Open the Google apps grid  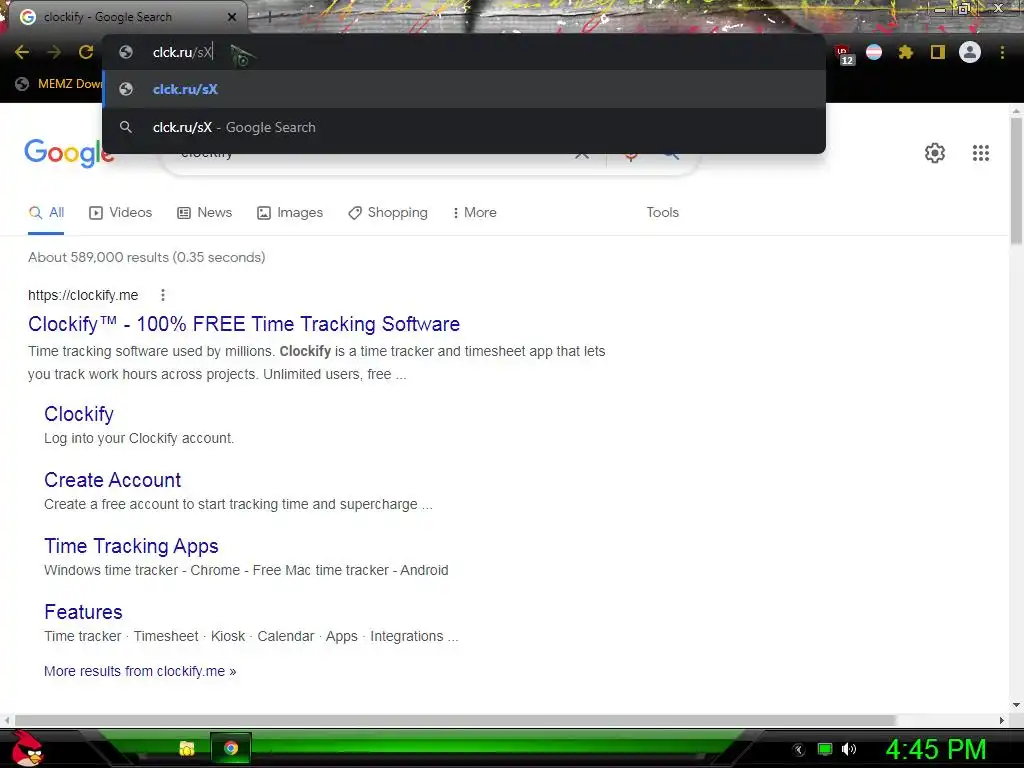click(980, 153)
